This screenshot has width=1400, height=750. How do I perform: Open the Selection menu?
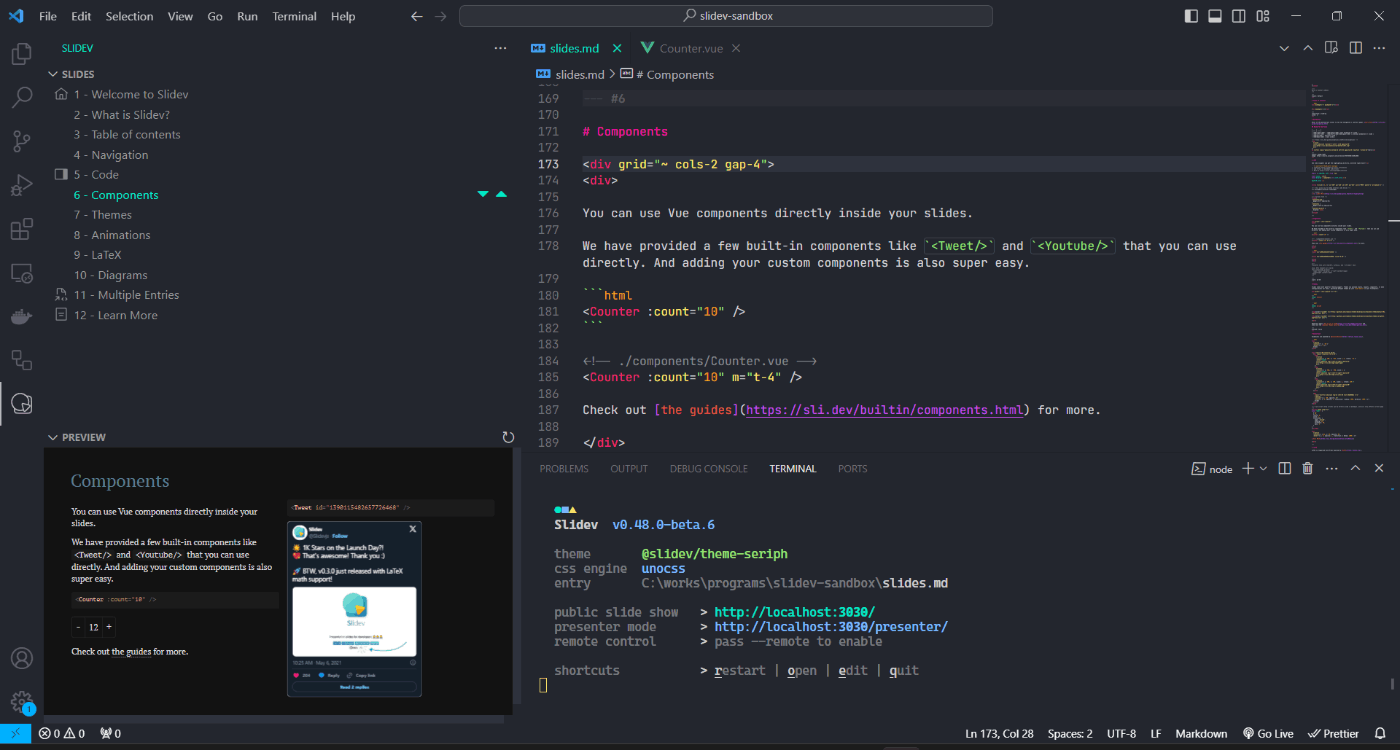[130, 16]
